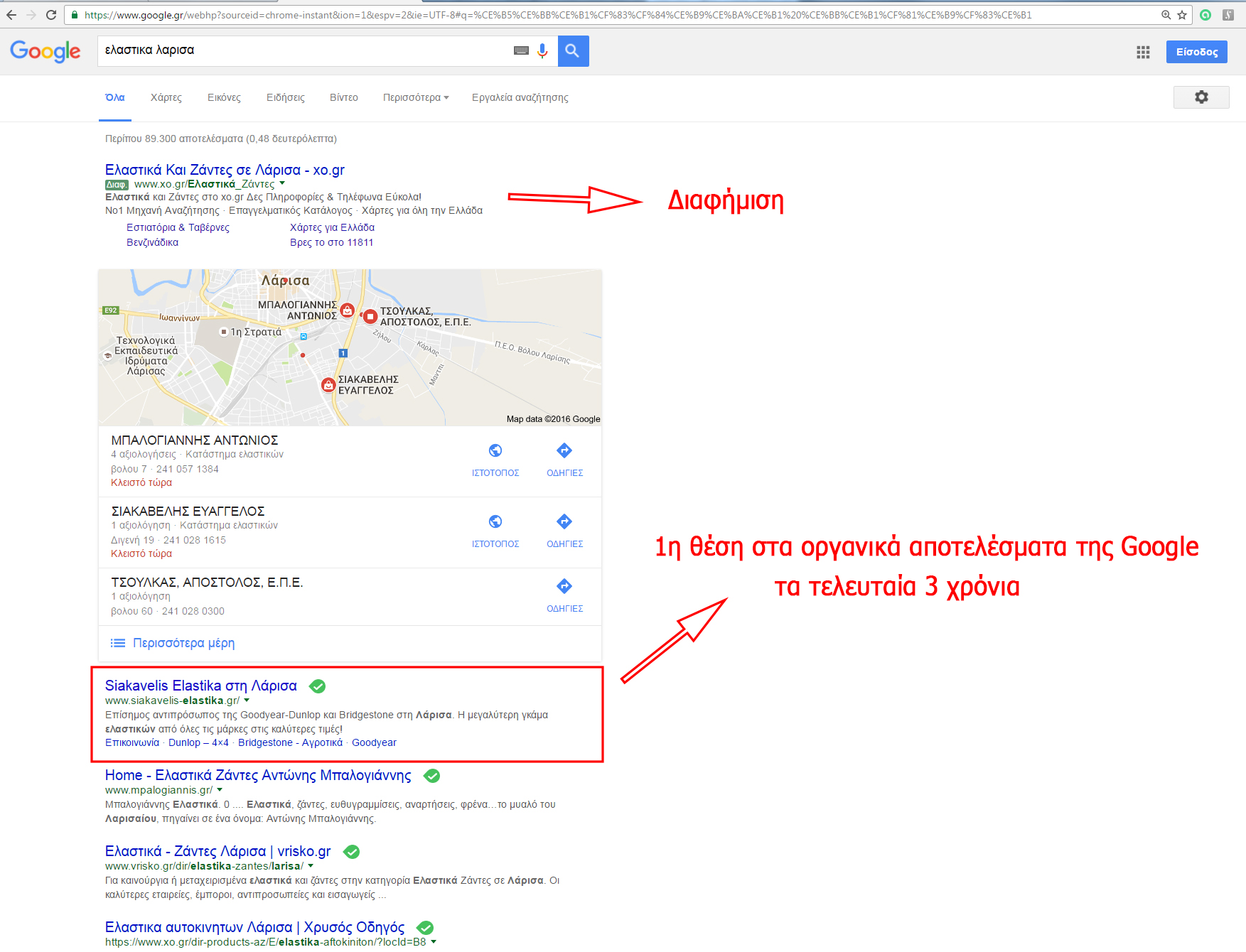Image resolution: width=1246 pixels, height=952 pixels.
Task: Go forward with the browser forward arrow
Action: tap(31, 15)
